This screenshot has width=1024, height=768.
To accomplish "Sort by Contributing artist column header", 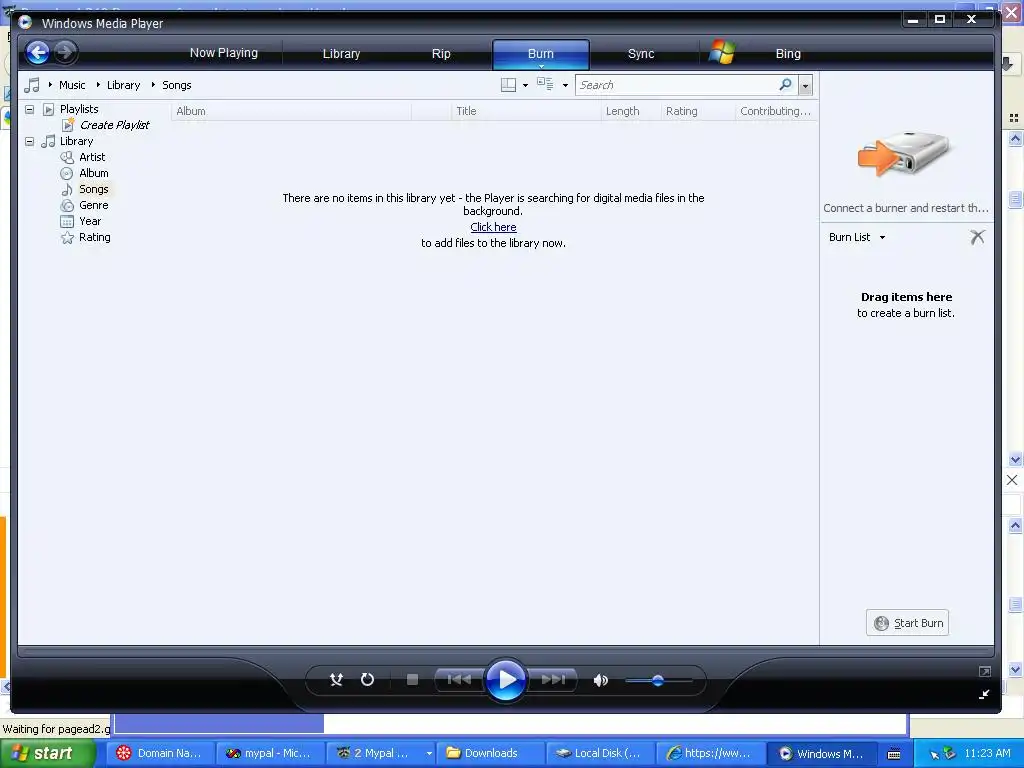I will pos(776,111).
